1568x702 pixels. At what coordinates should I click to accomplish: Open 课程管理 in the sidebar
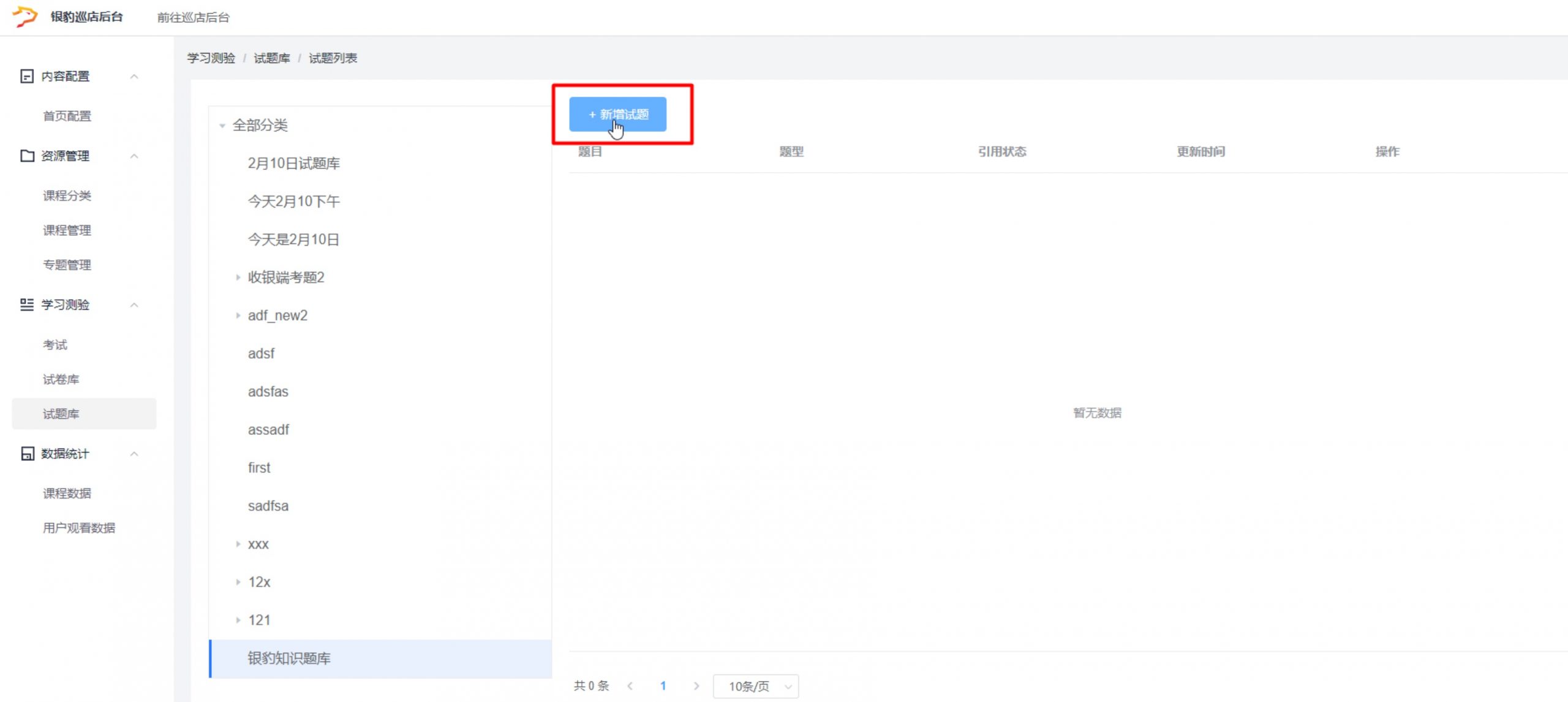(67, 230)
